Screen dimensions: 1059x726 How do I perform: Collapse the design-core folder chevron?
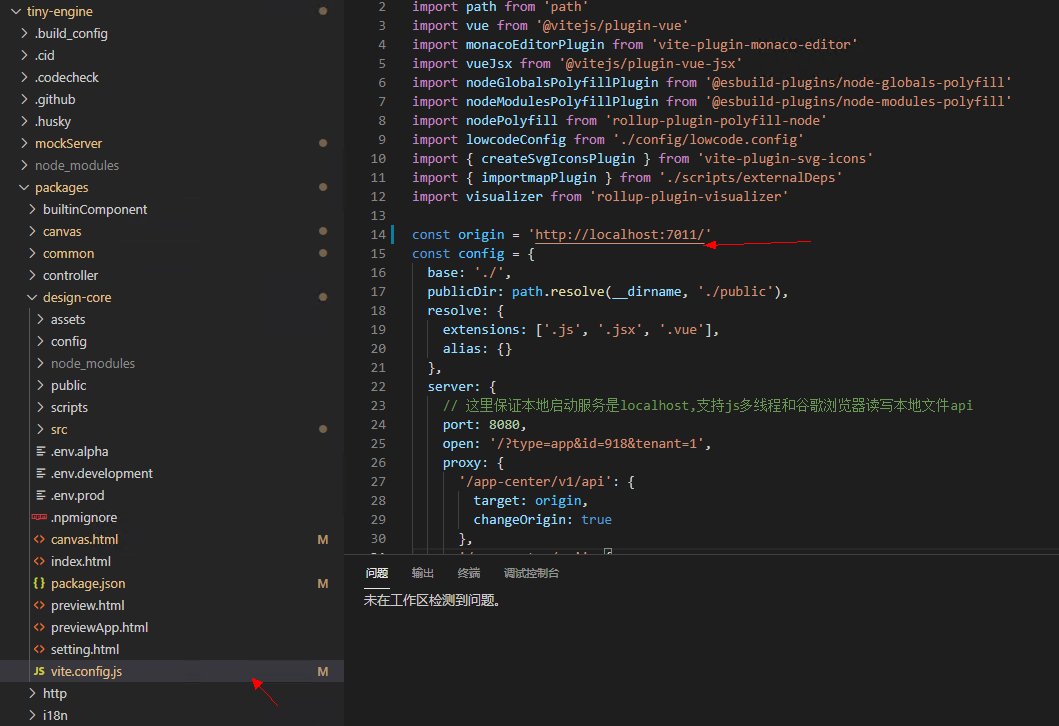point(32,298)
